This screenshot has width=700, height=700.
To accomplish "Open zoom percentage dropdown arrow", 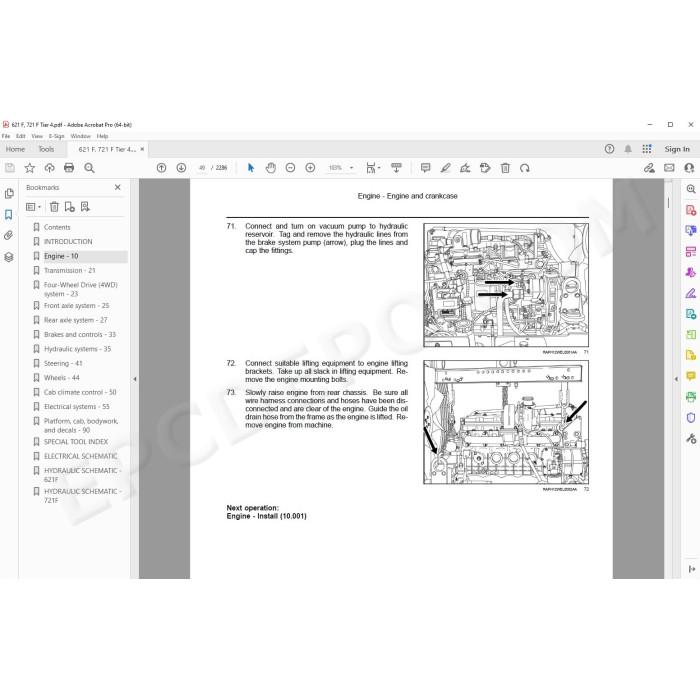I will [351, 168].
